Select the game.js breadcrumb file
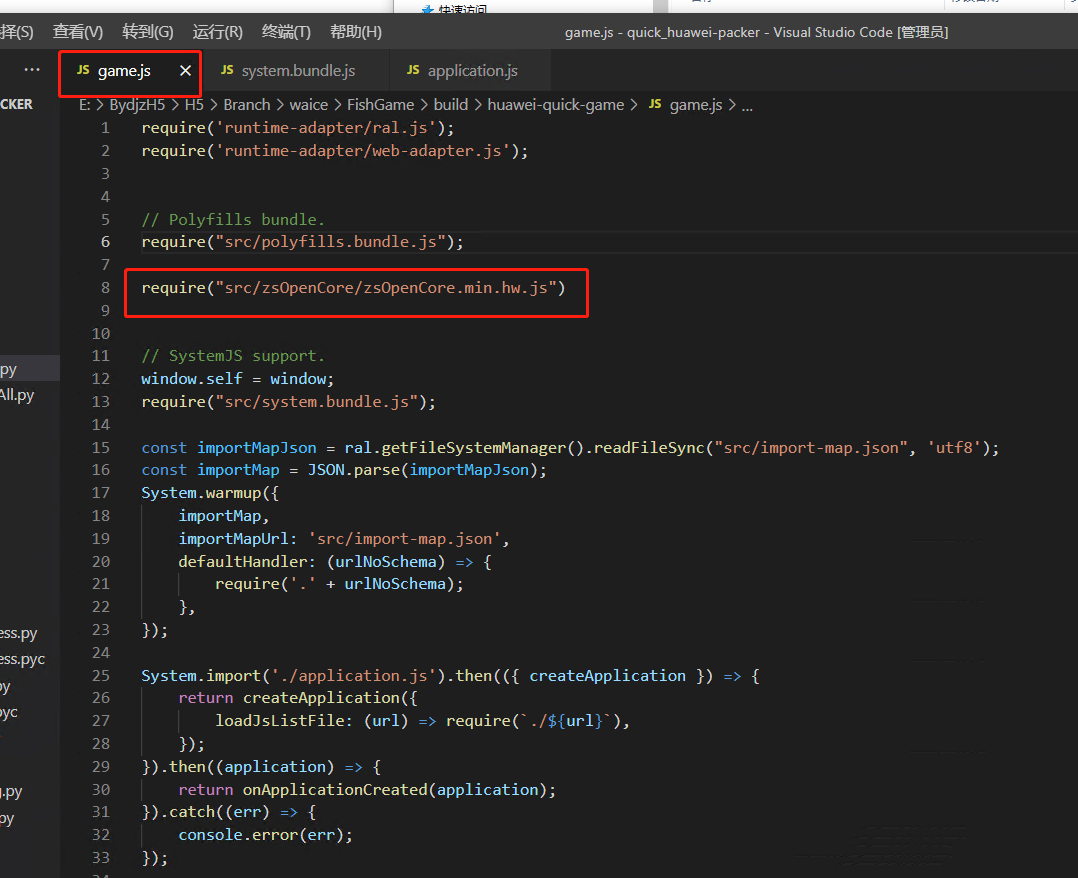The image size is (1078, 878). pyautogui.click(x=696, y=105)
